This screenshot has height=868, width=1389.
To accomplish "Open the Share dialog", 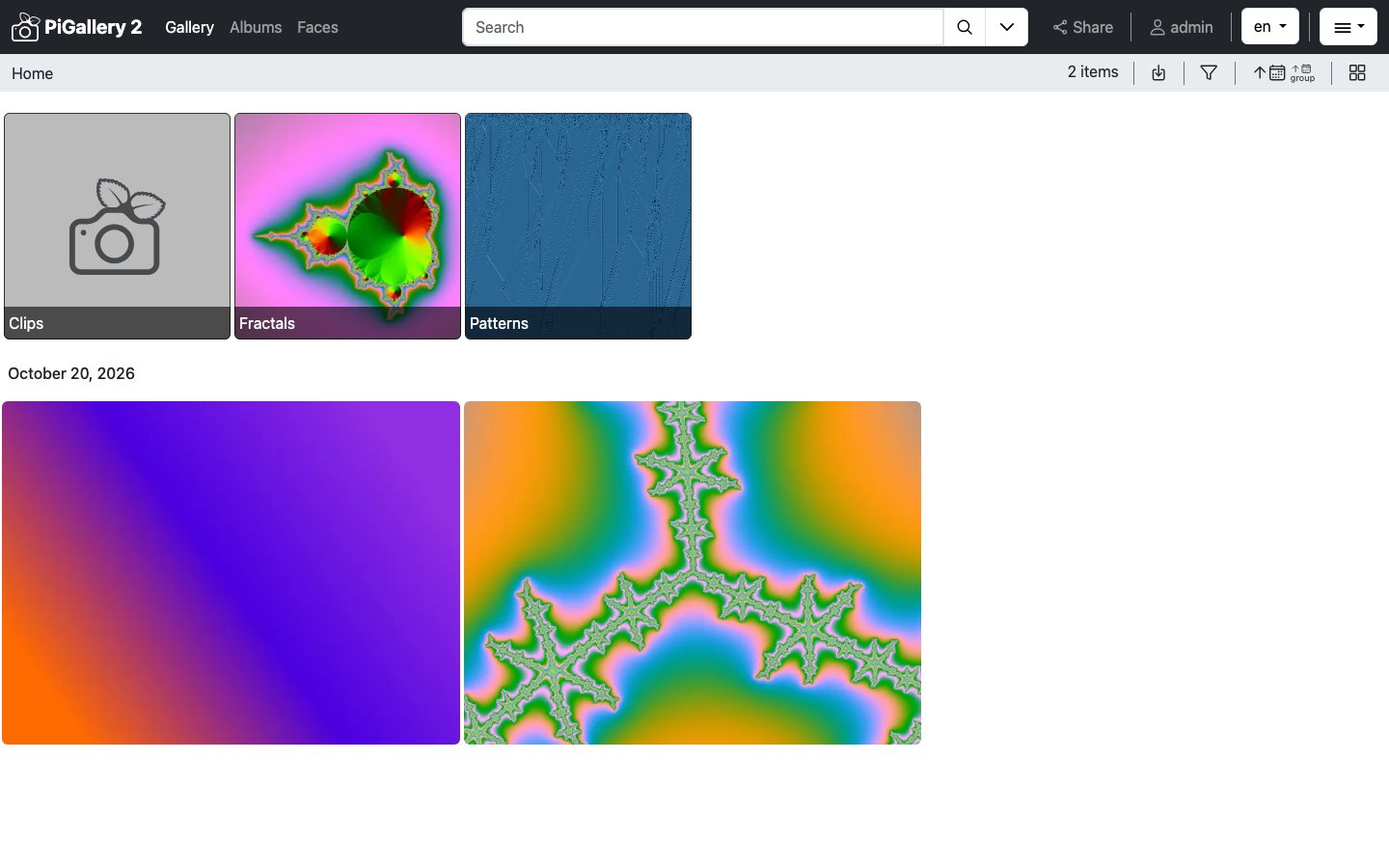I will (1083, 27).
